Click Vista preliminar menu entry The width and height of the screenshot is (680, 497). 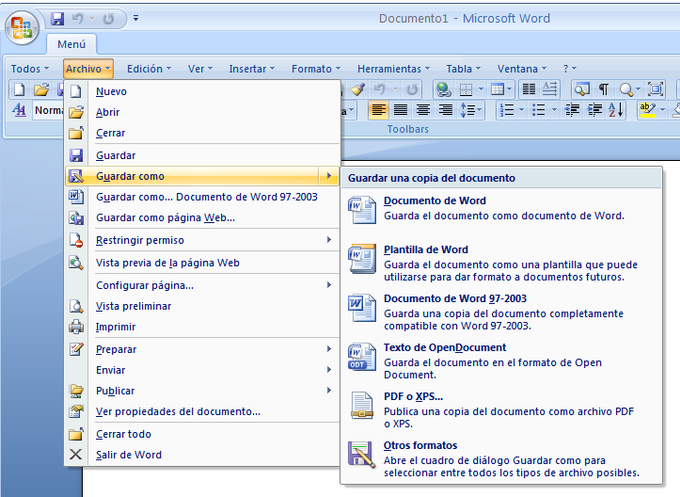(x=202, y=306)
